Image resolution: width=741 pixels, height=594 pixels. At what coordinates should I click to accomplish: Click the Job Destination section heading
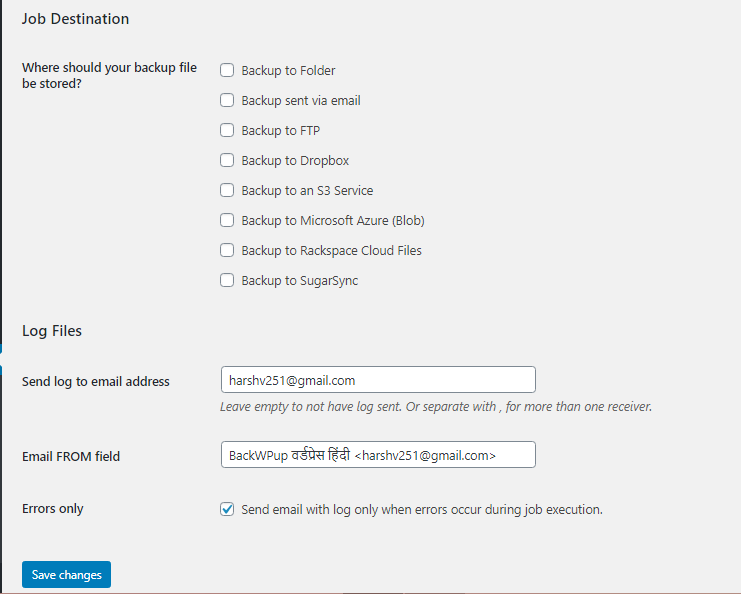[x=75, y=19]
